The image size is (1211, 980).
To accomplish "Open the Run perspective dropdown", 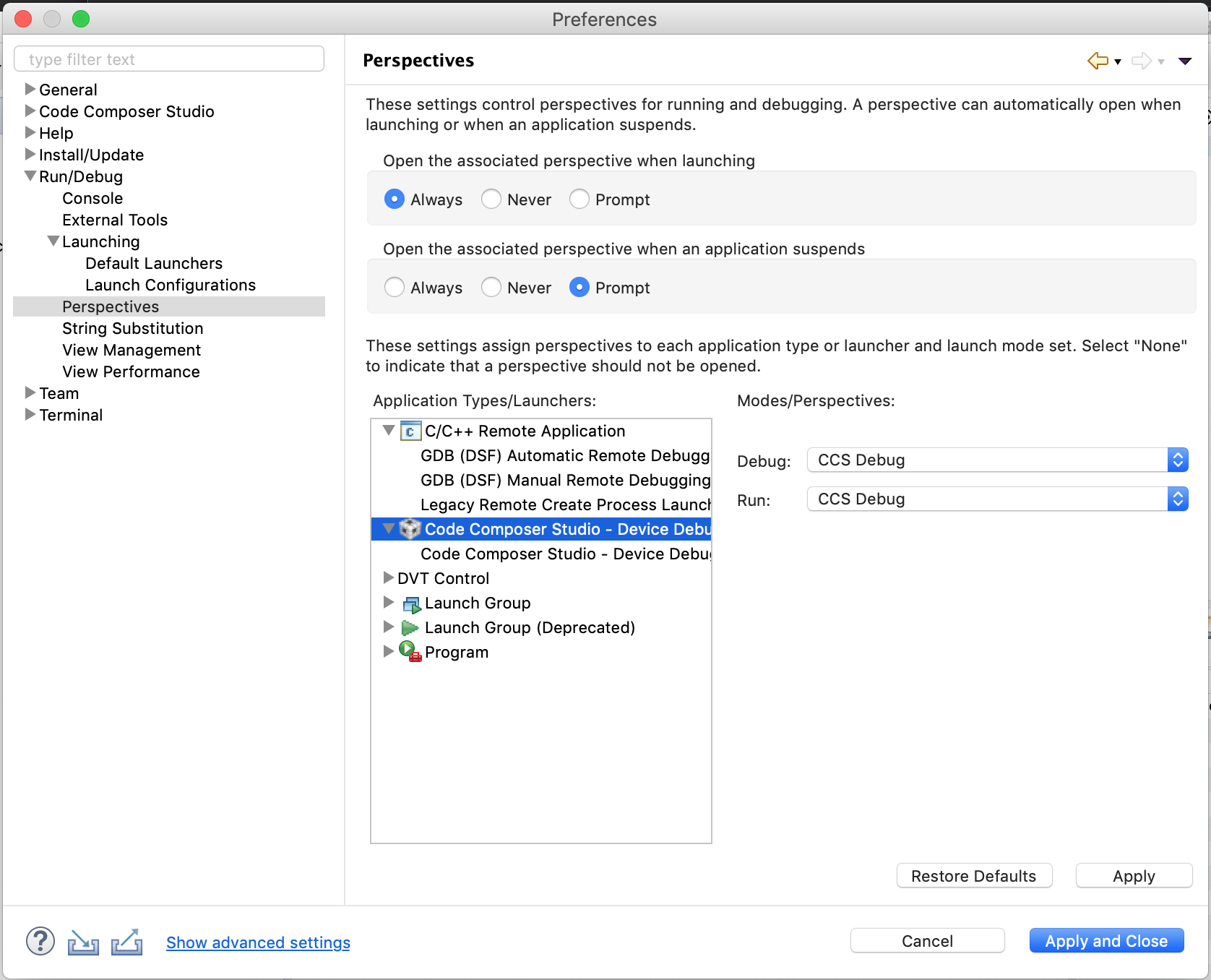I will [997, 499].
